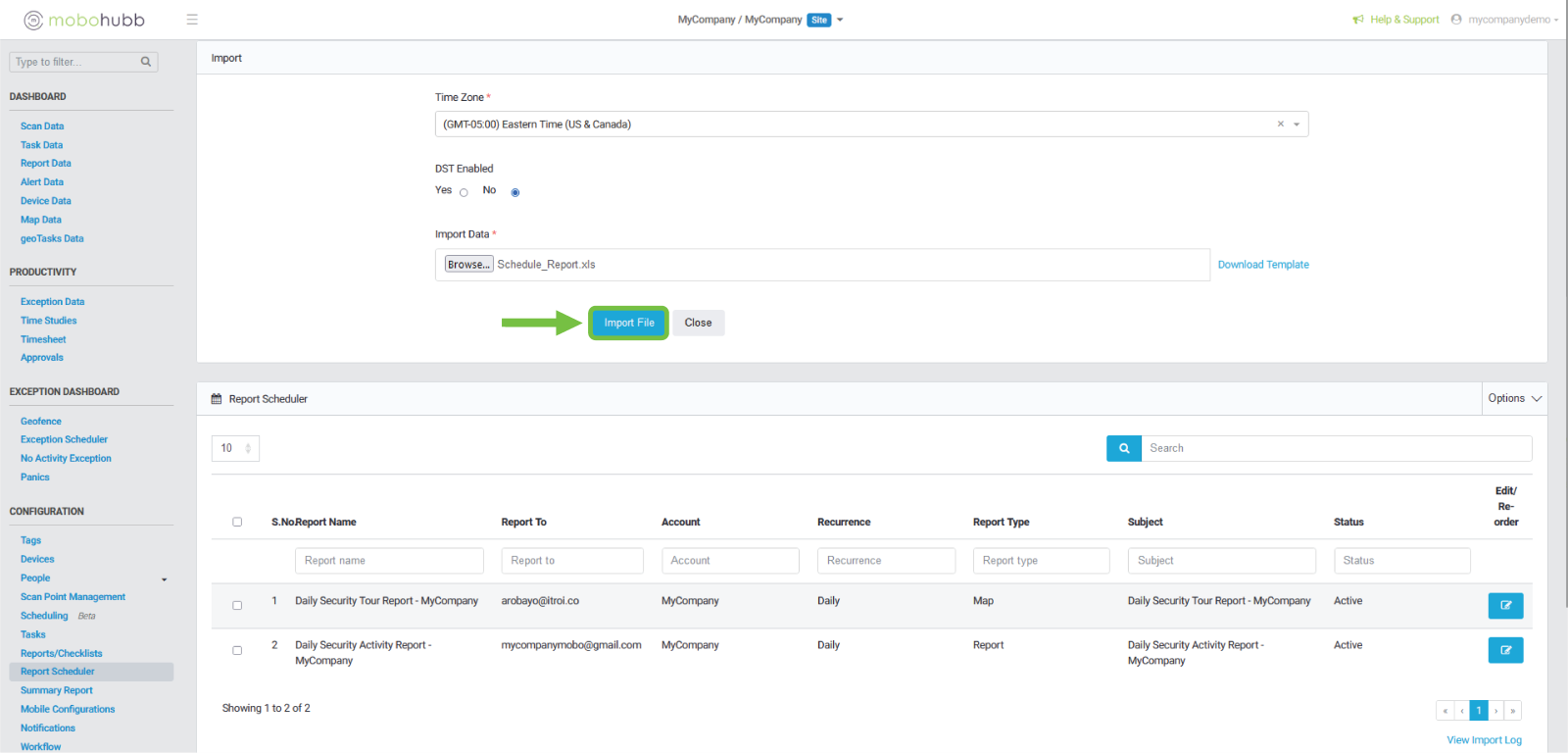Viewport: 1568px width, 753px height.
Task: Expand the Options menu
Action: 1514,398
